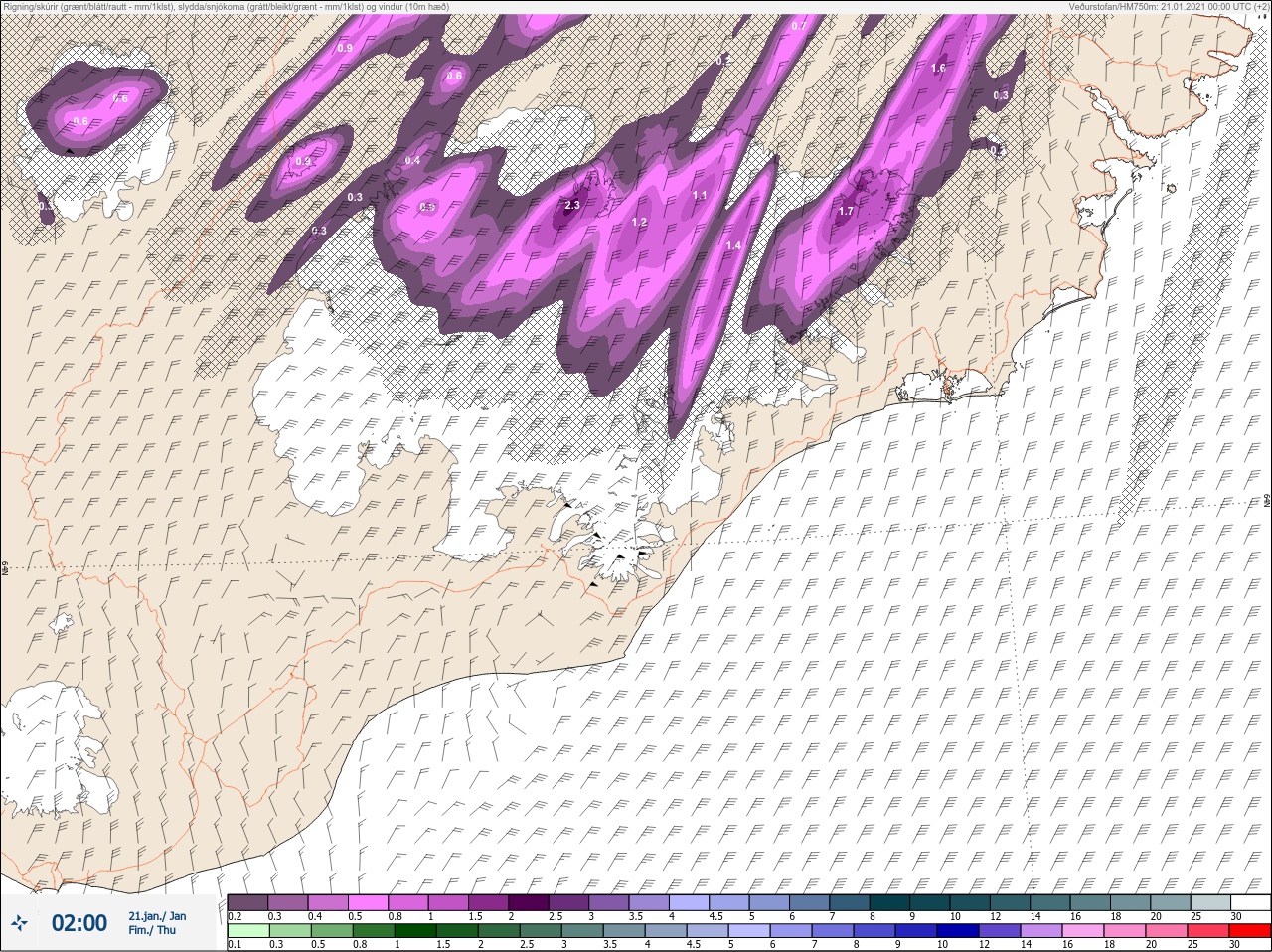Select upper legend white swatch after 30
This screenshot has width=1272, height=952.
click(1250, 902)
